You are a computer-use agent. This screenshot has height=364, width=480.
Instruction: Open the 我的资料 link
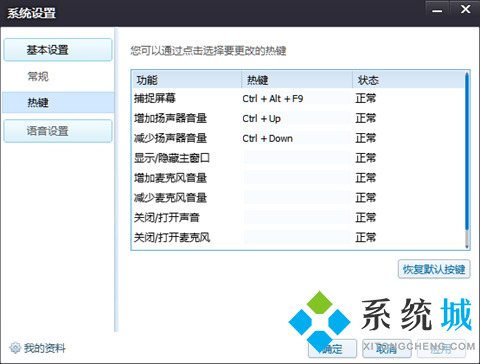pos(44,348)
